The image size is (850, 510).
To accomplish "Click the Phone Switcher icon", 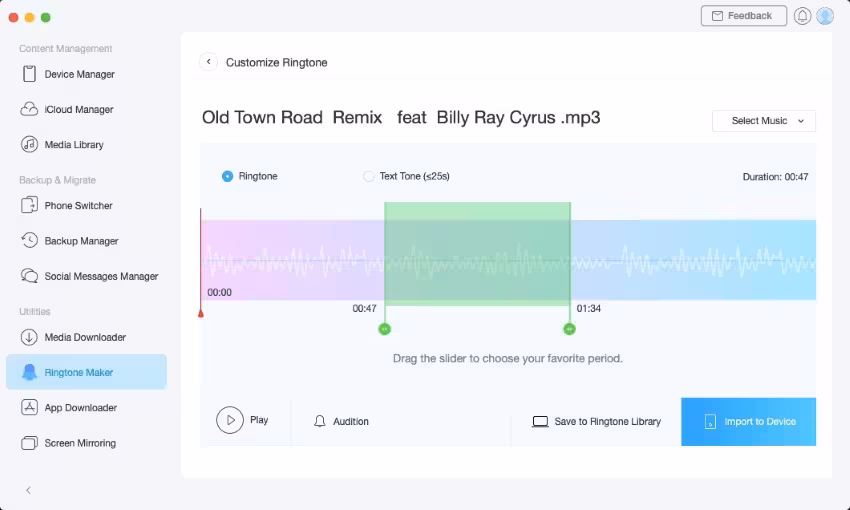I will tap(29, 205).
